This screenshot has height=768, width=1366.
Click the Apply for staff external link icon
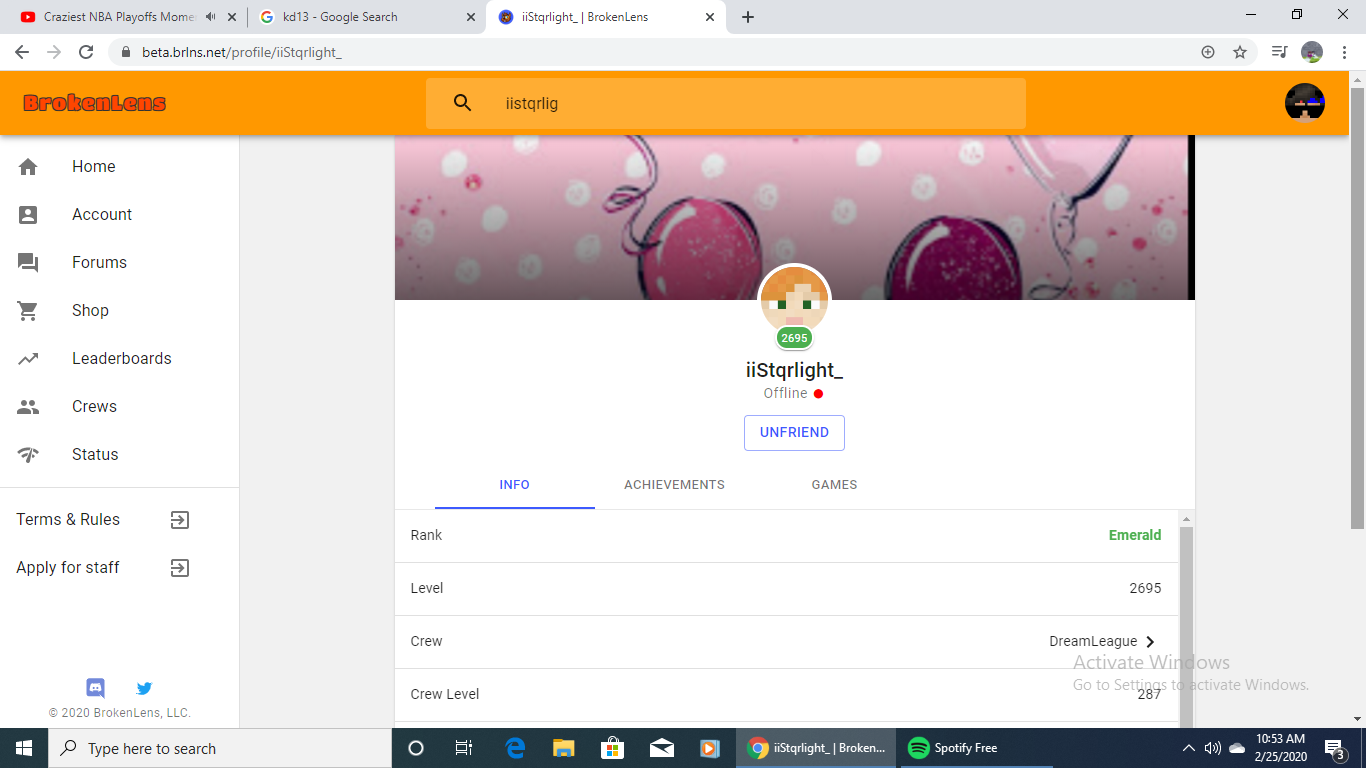(179, 568)
